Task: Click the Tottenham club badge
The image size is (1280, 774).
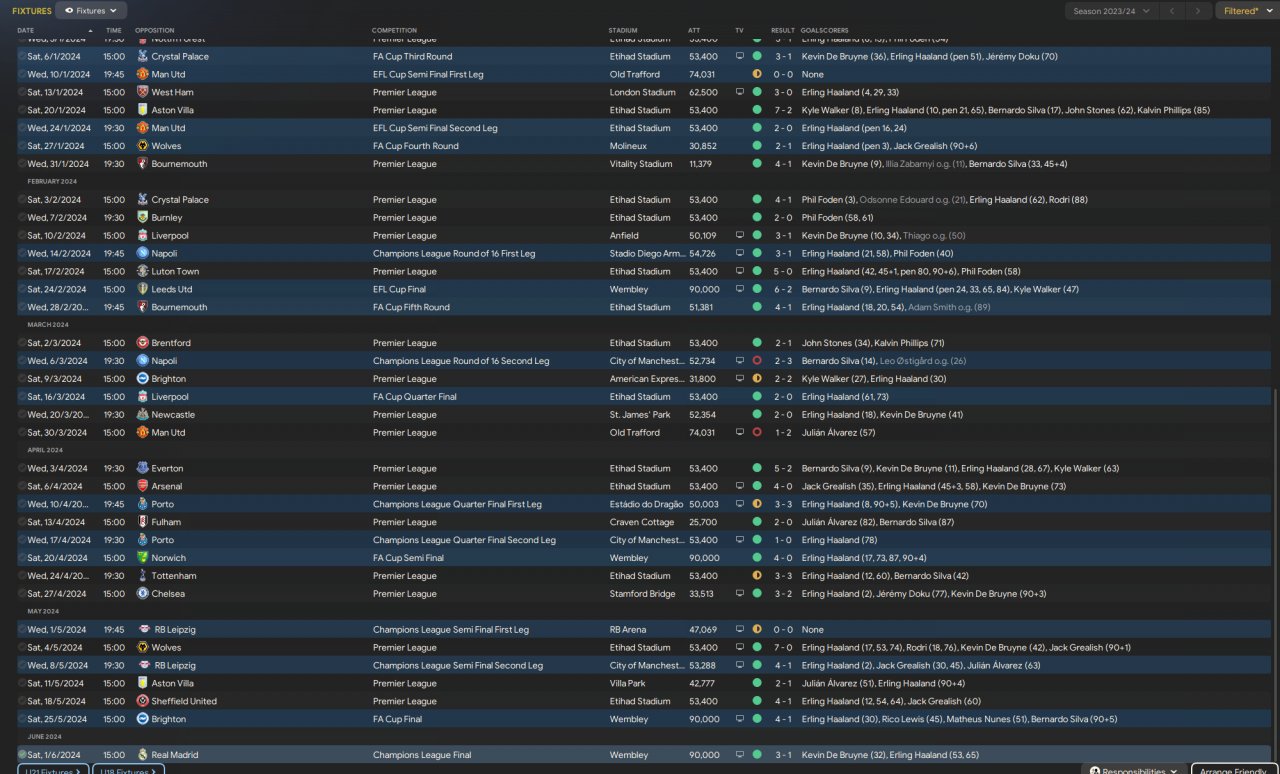Action: [142, 576]
